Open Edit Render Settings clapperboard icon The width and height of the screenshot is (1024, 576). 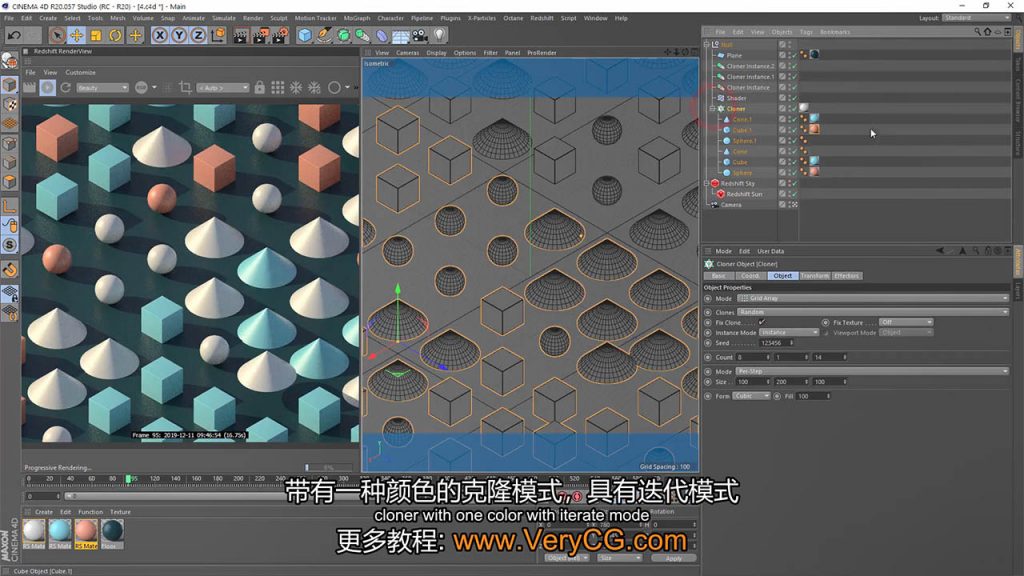(280, 35)
